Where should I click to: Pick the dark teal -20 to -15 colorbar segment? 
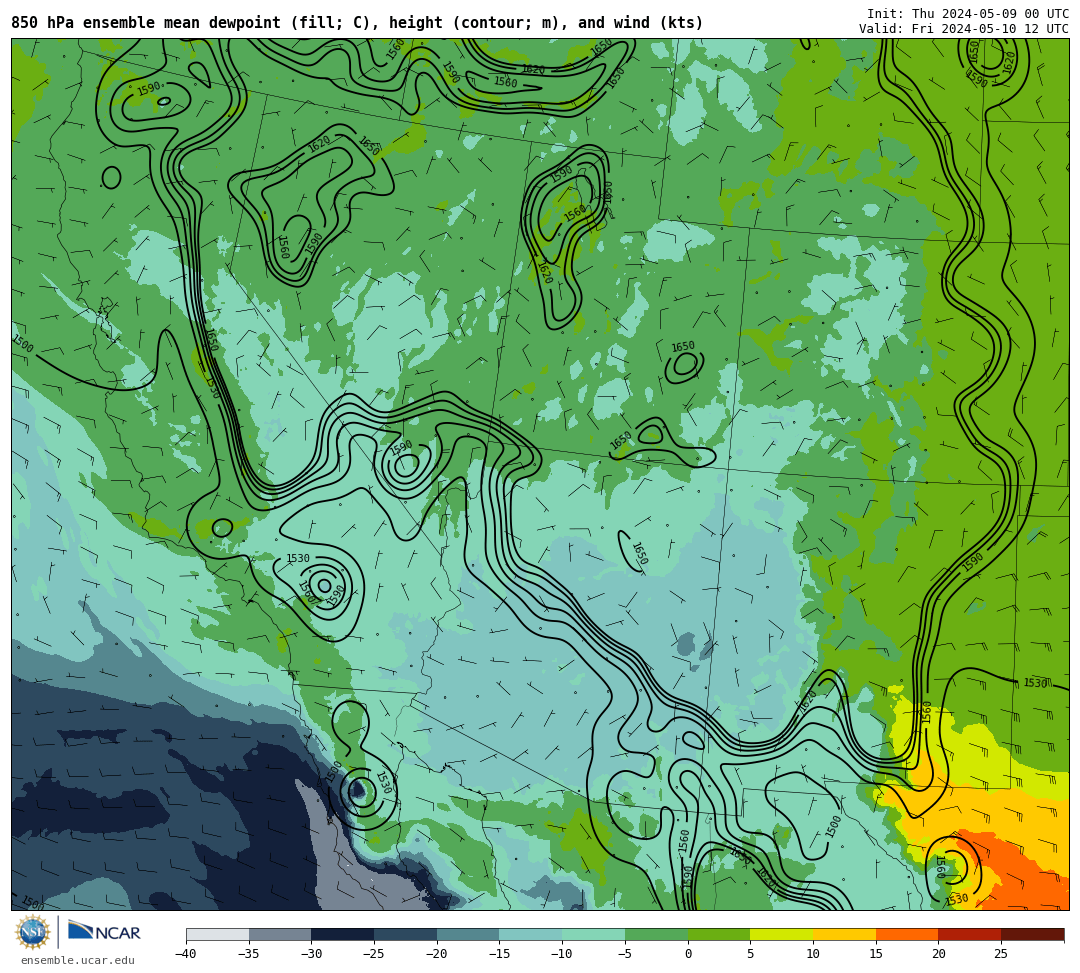pos(468,934)
